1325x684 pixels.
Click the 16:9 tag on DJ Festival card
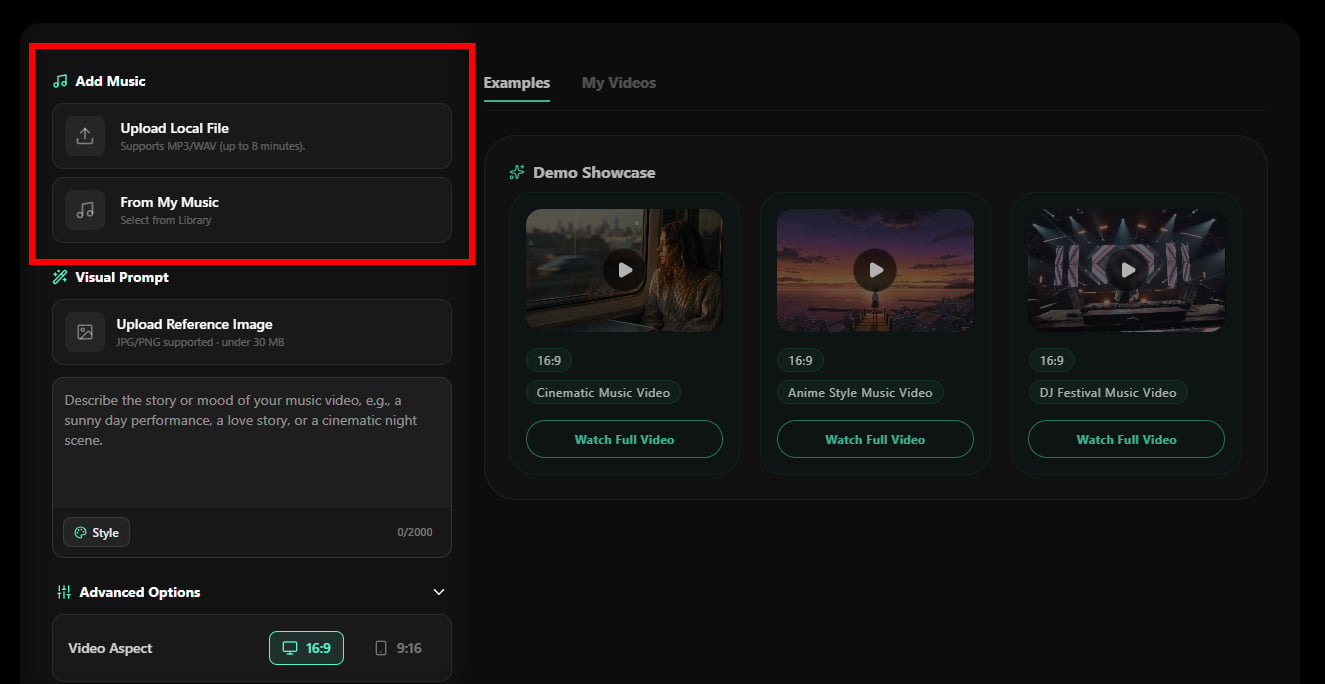pos(1051,360)
